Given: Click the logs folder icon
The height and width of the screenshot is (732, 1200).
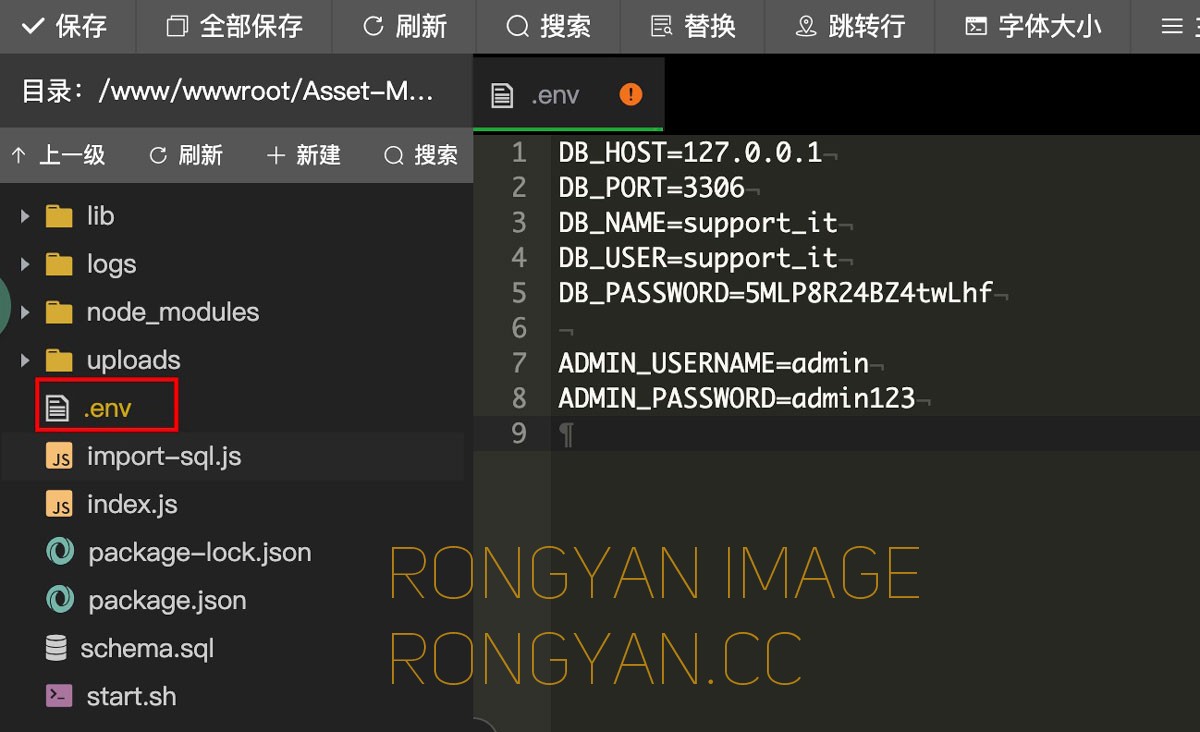Looking at the screenshot, I should [x=60, y=264].
